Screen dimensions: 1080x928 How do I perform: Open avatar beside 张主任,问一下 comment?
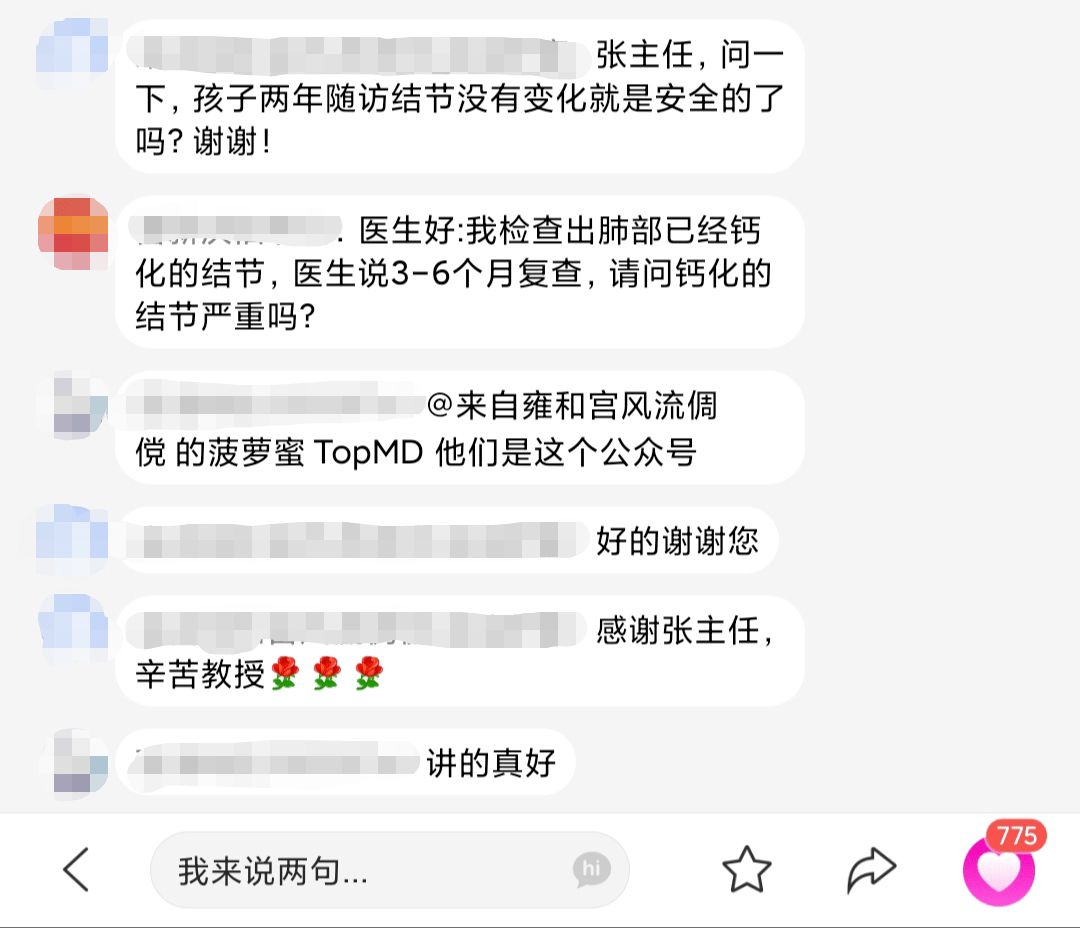(72, 53)
